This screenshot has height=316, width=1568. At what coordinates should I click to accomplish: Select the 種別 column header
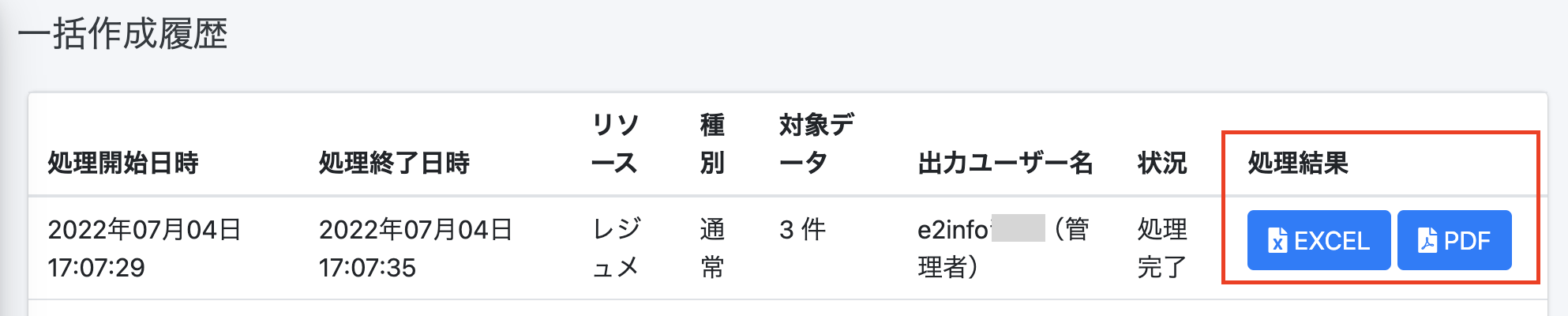click(x=712, y=144)
